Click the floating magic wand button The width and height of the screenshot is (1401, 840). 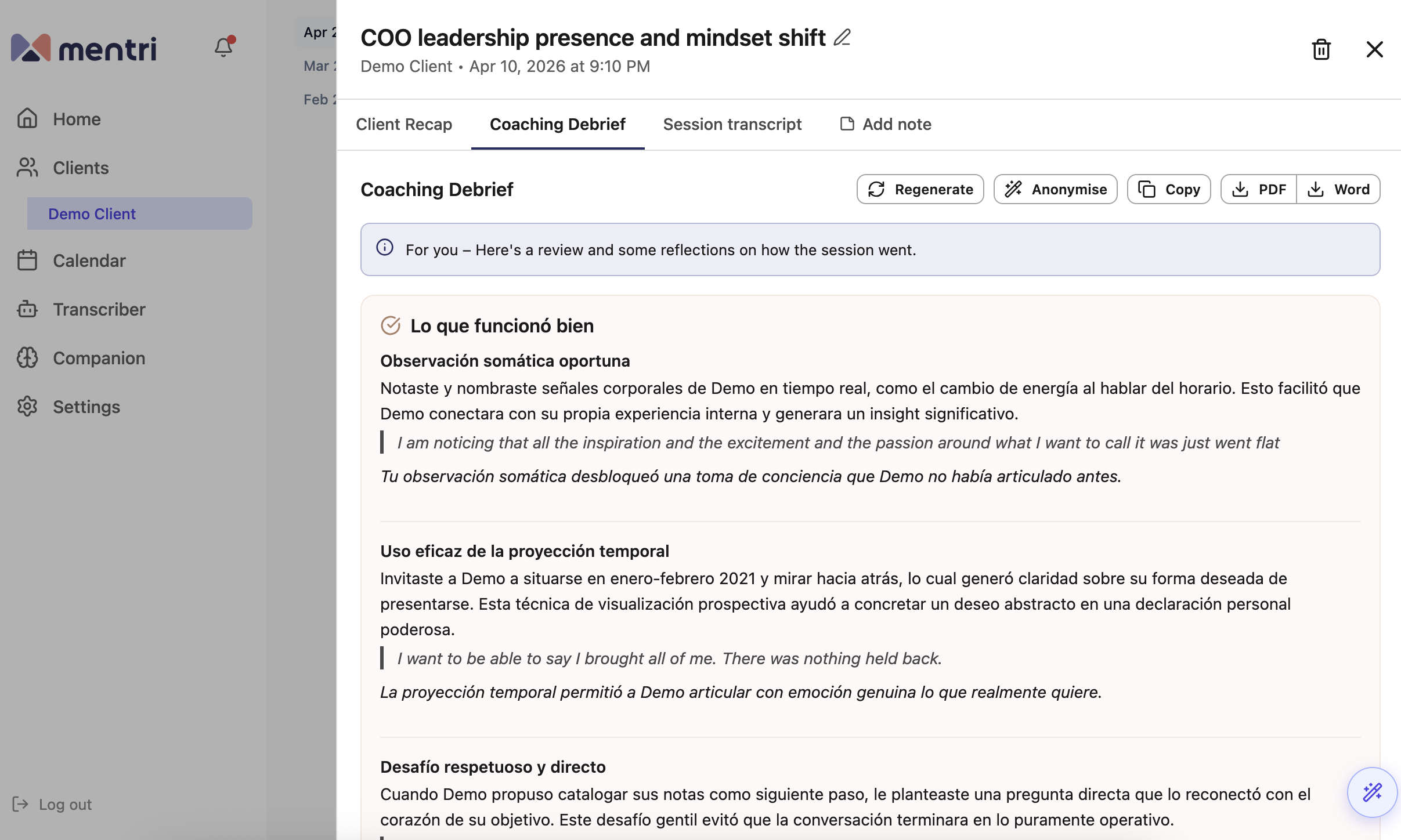[x=1372, y=792]
